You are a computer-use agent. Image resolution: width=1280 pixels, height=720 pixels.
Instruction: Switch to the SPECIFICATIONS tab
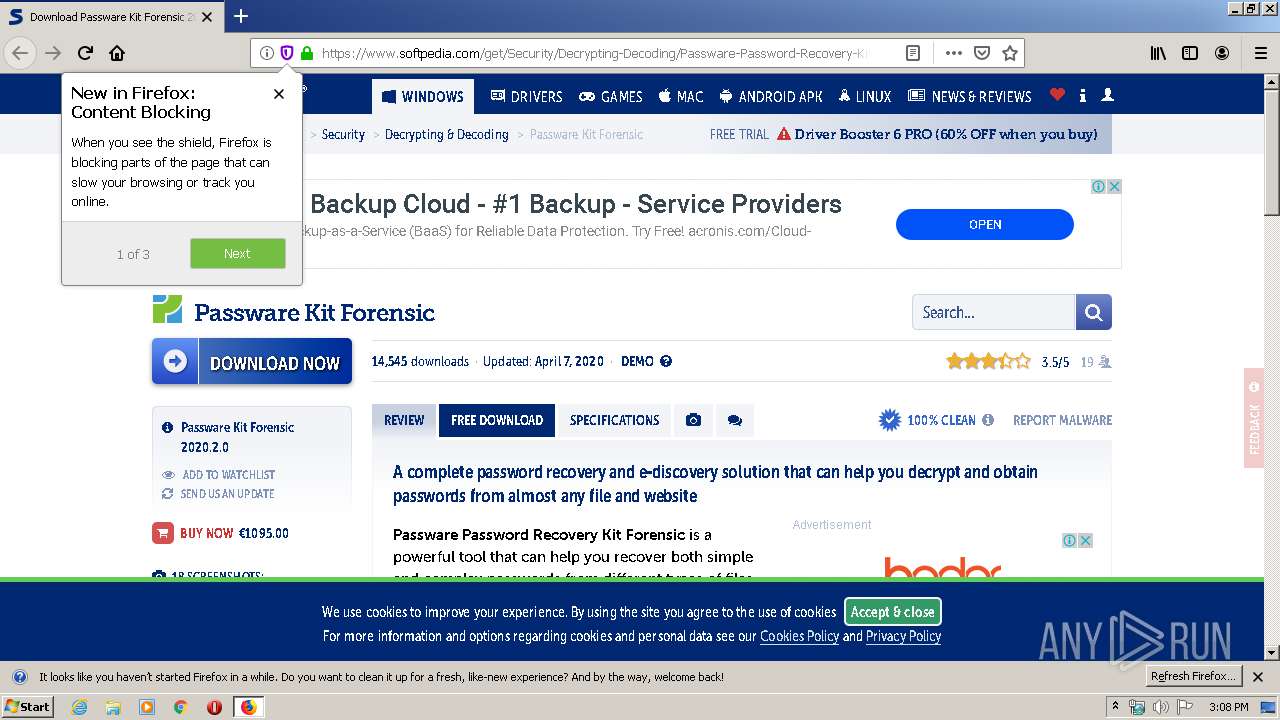pyautogui.click(x=615, y=420)
